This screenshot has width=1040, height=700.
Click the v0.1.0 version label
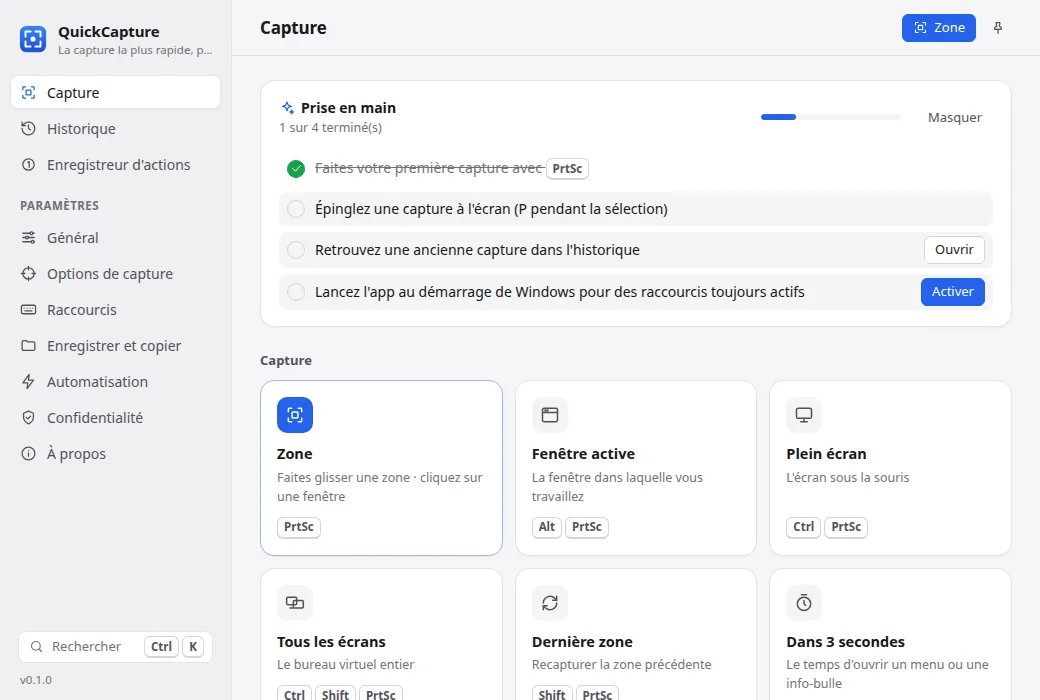[36, 680]
